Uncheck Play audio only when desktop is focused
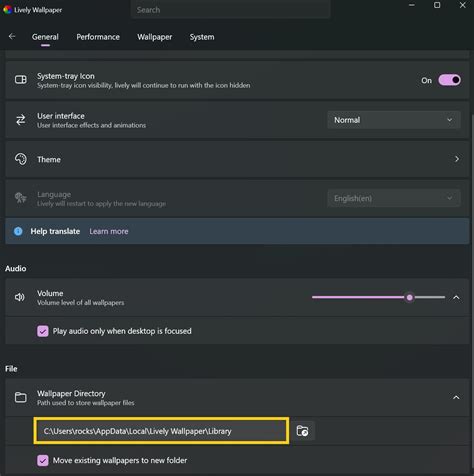The image size is (474, 476). pos(43,331)
